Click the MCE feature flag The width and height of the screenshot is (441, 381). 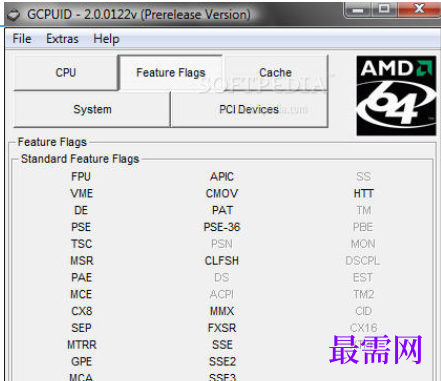[x=81, y=294]
